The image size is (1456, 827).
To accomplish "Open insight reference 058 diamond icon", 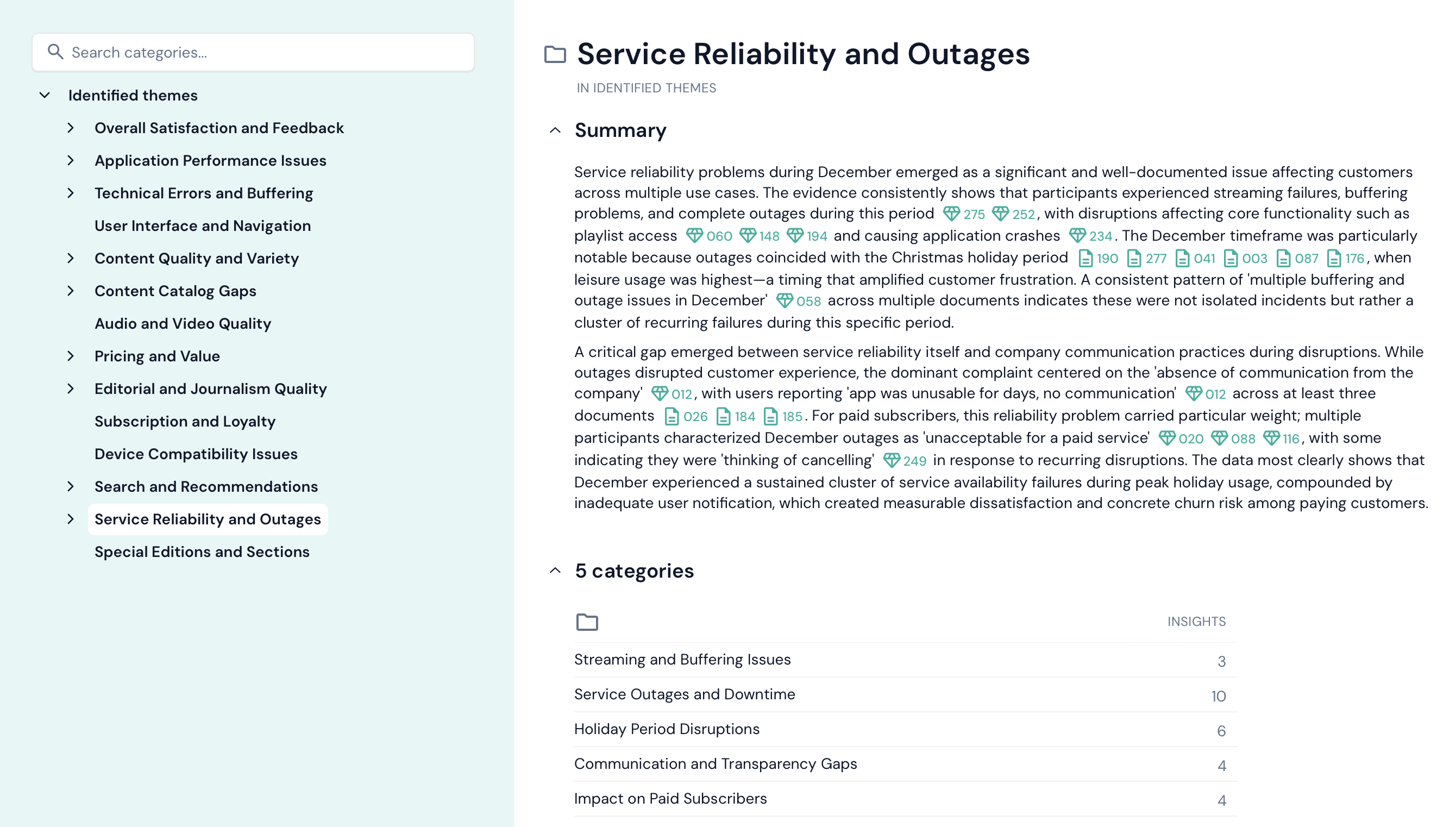I will coord(784,301).
